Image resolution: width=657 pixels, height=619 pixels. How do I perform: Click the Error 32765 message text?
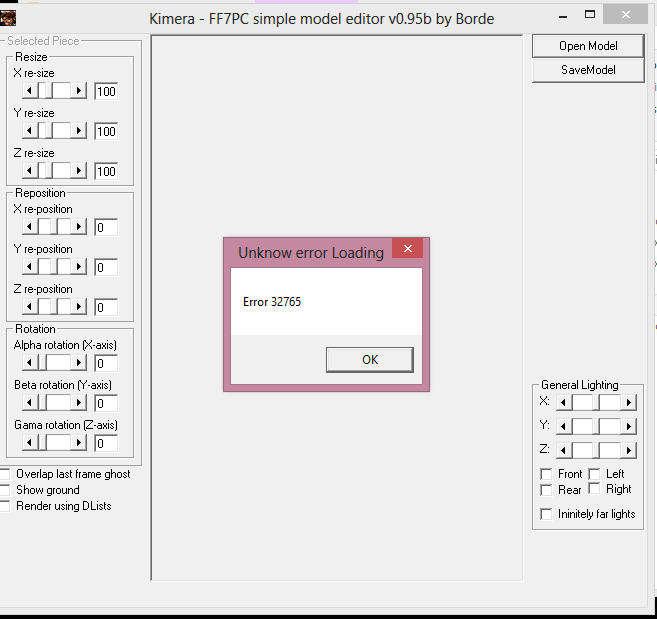point(272,302)
